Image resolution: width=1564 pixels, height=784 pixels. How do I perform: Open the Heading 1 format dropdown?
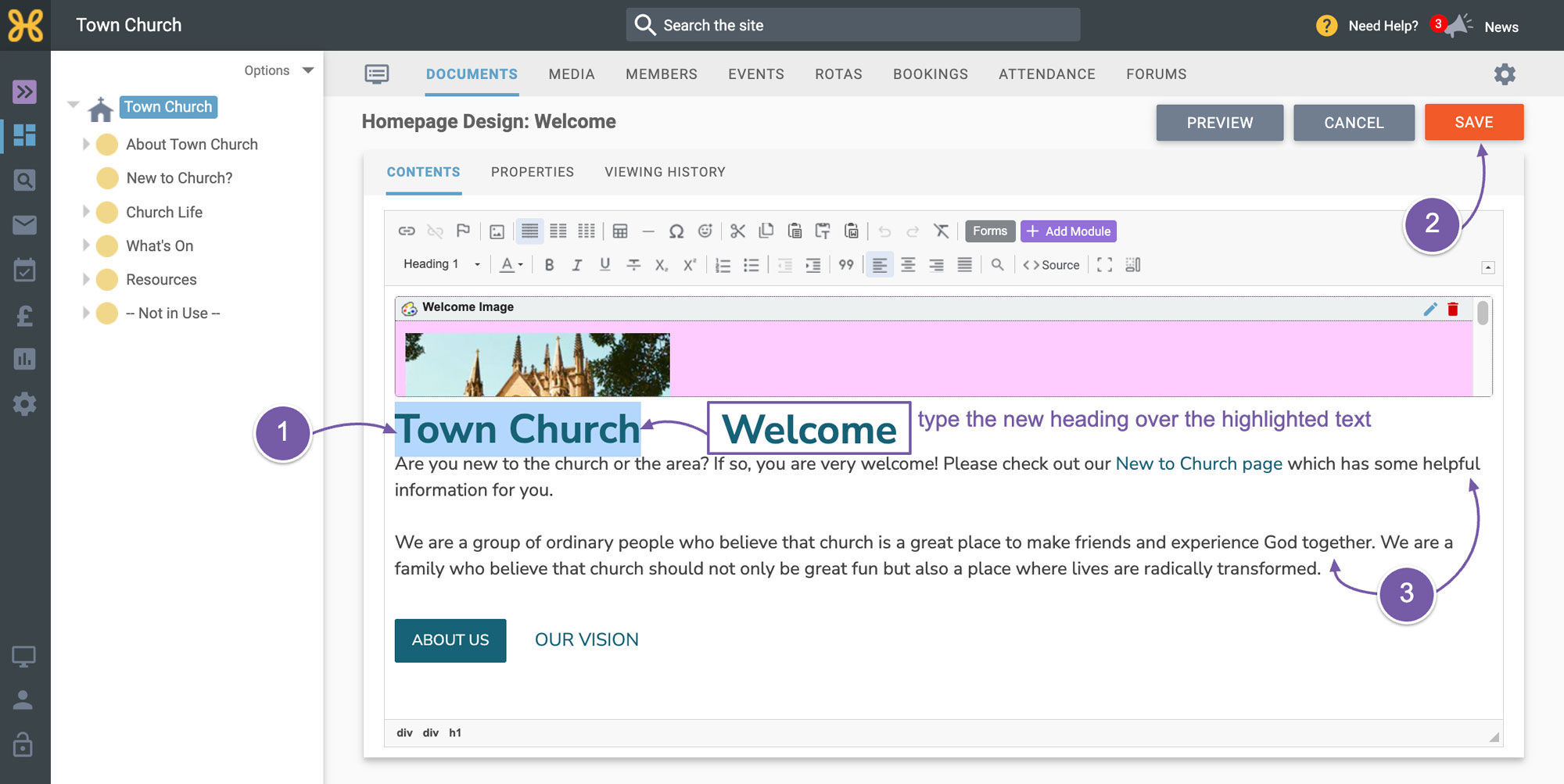click(441, 264)
